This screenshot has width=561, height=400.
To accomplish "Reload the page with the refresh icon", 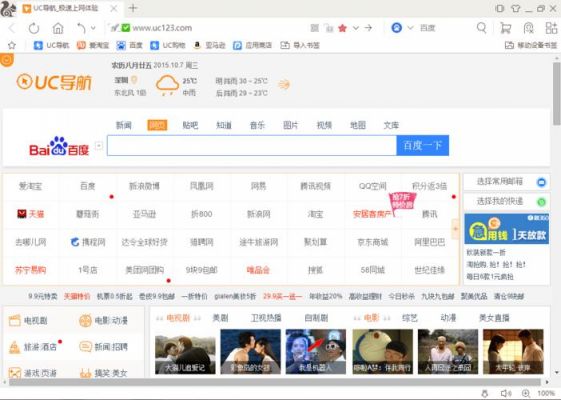I will click(x=34, y=28).
